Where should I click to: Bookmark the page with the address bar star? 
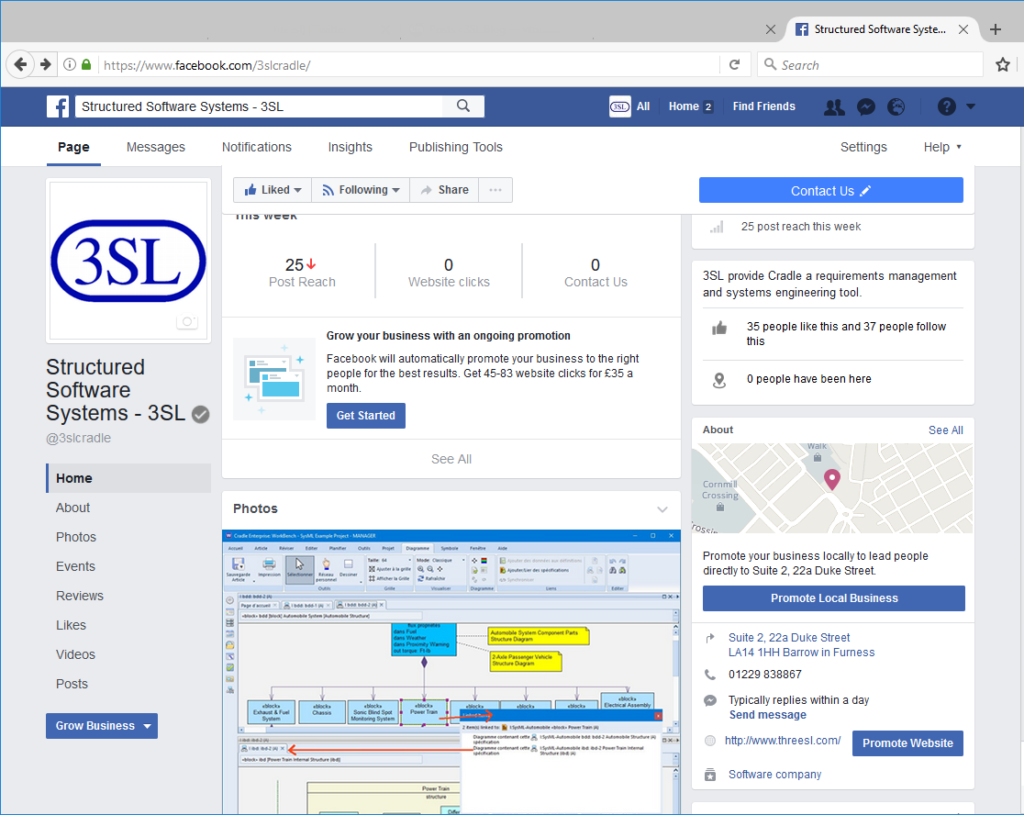[x=1002, y=64]
